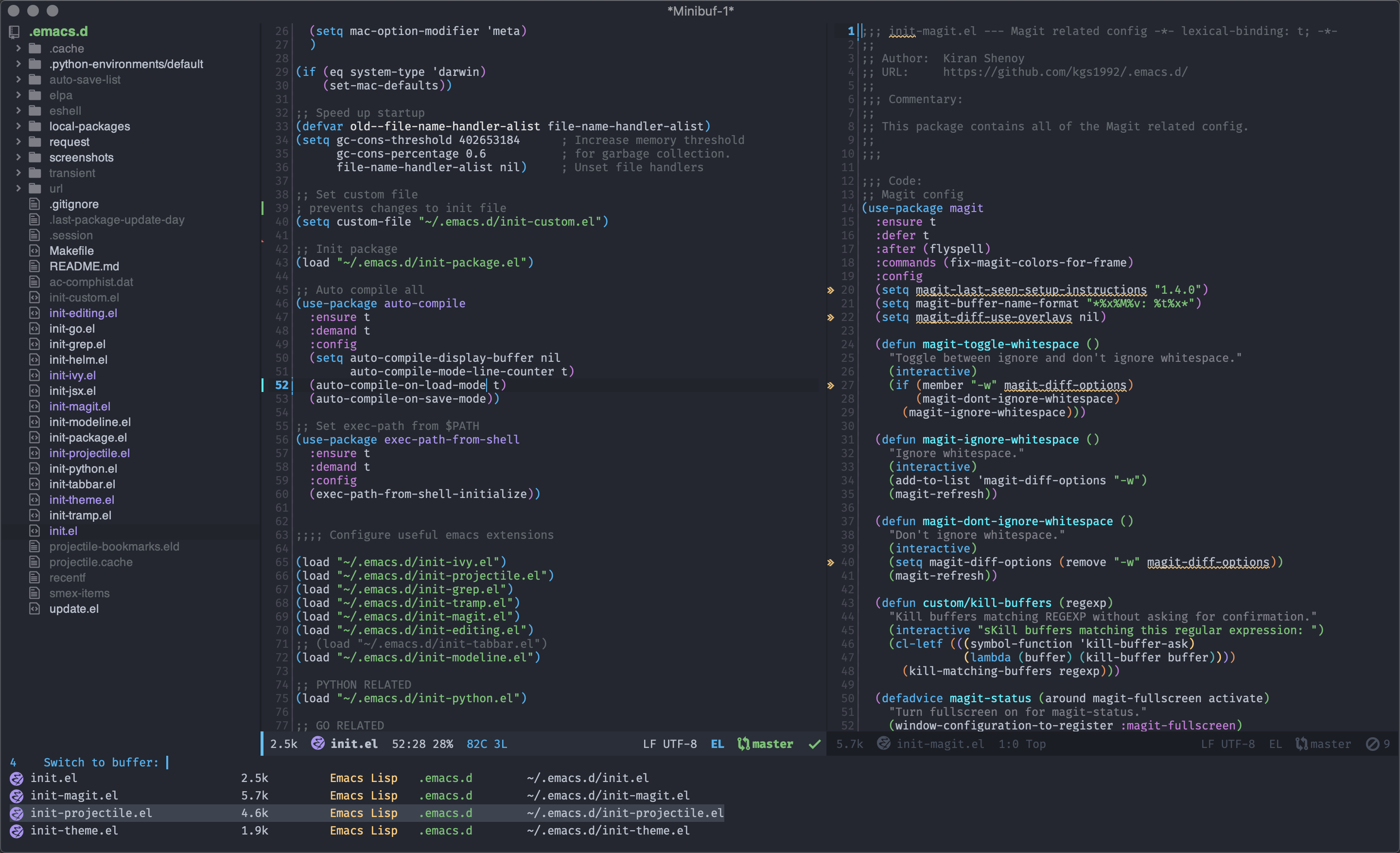Click the init-magit.el tree file icon

(x=35, y=407)
